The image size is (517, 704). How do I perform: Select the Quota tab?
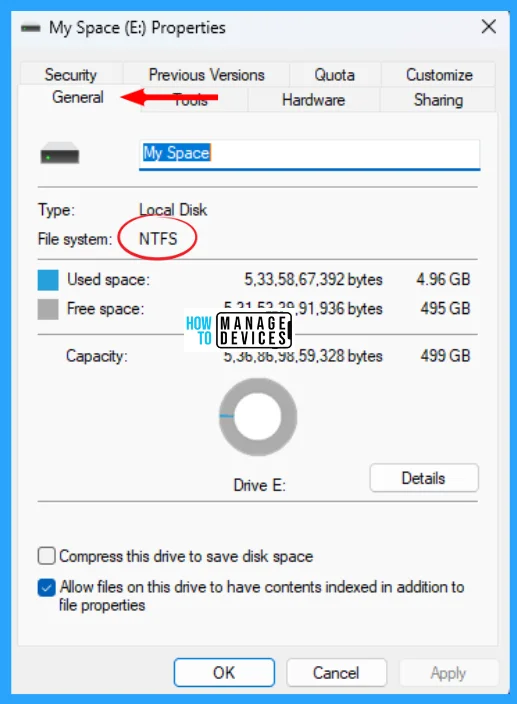coord(335,75)
